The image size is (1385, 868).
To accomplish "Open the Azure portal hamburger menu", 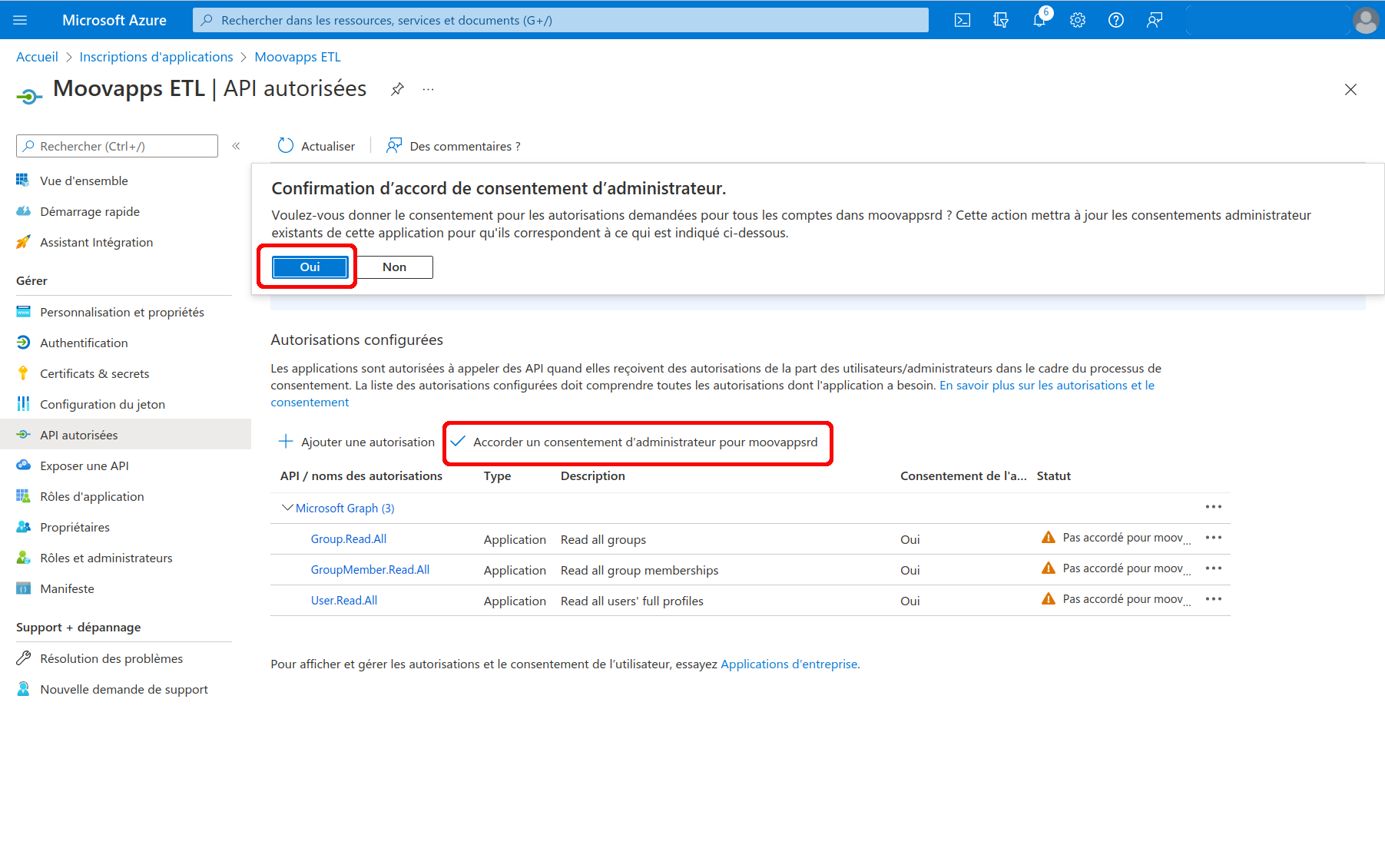I will pyautogui.click(x=20, y=20).
